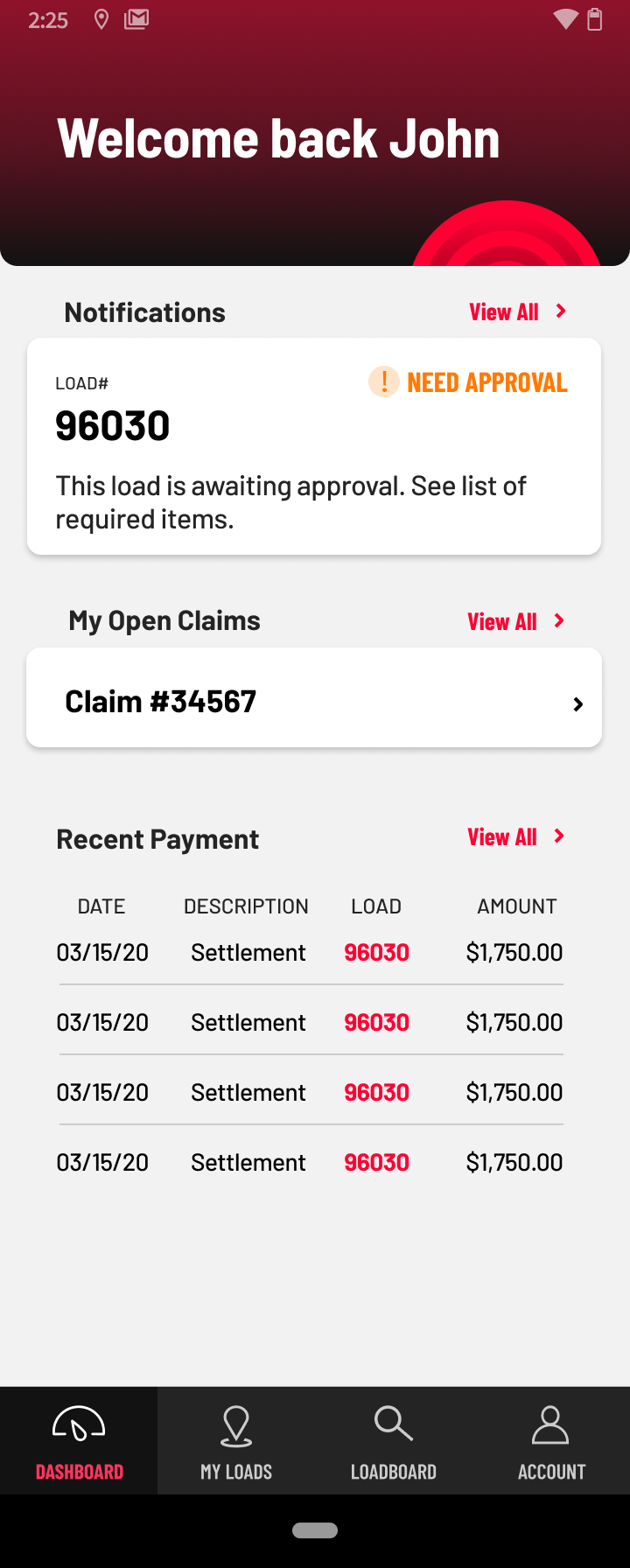Tap the Android home gesture pill
Viewport: 630px width, 1568px height.
pyautogui.click(x=315, y=1530)
